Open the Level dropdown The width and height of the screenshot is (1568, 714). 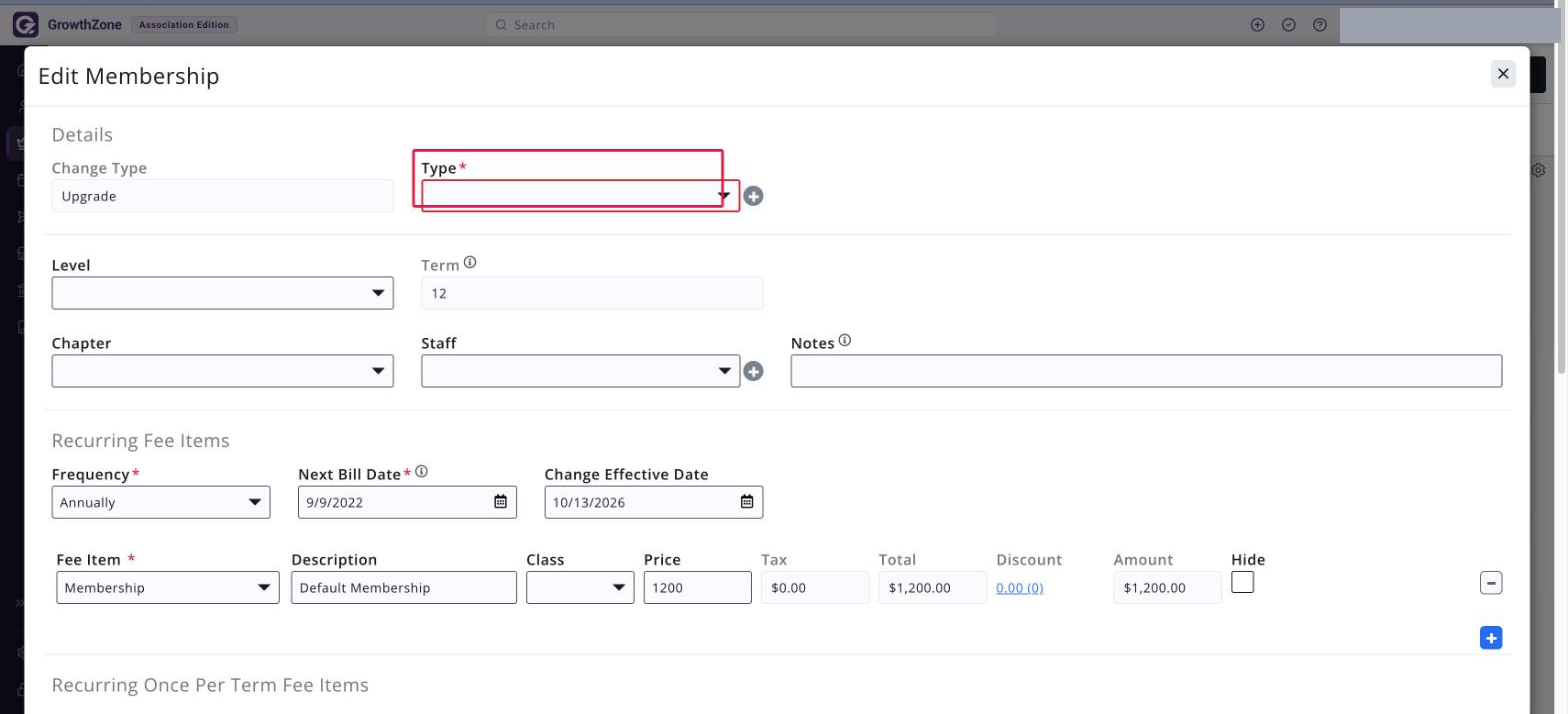point(222,293)
